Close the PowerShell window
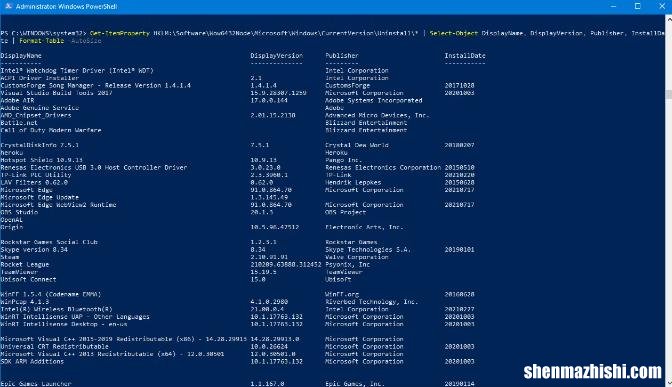672x387 pixels. pos(661,6)
